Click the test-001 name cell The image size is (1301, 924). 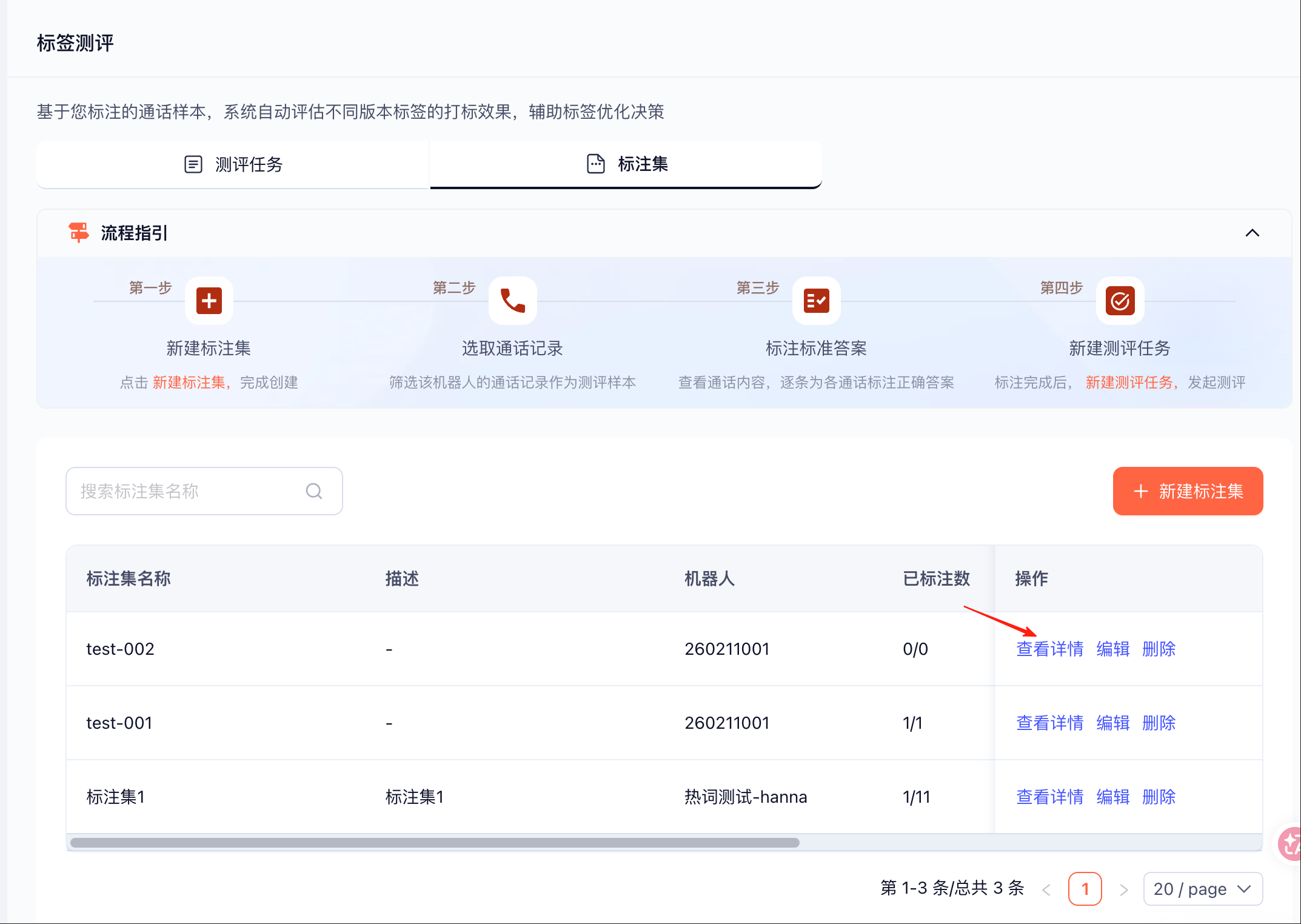(x=119, y=723)
